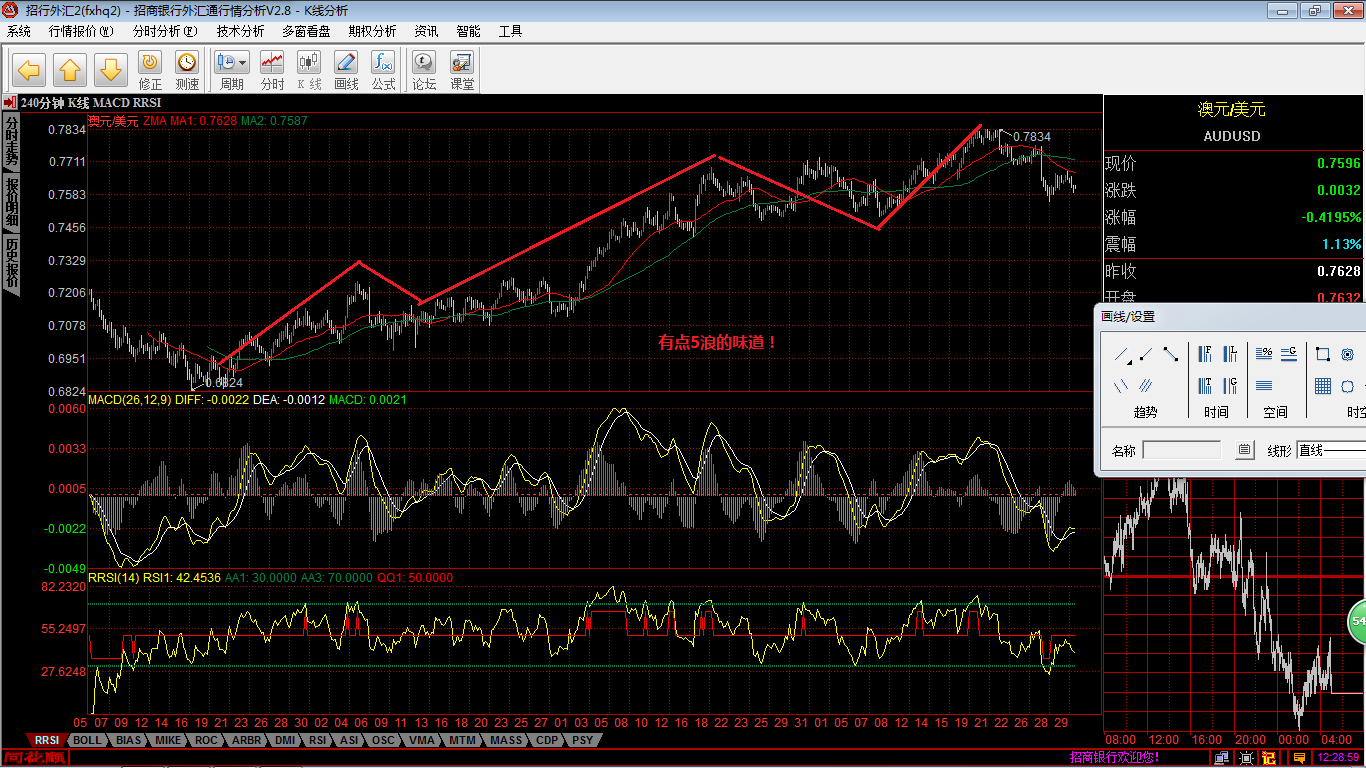The width and height of the screenshot is (1366, 768).
Task: Select the rectangle drawing tool
Action: click(x=1323, y=354)
